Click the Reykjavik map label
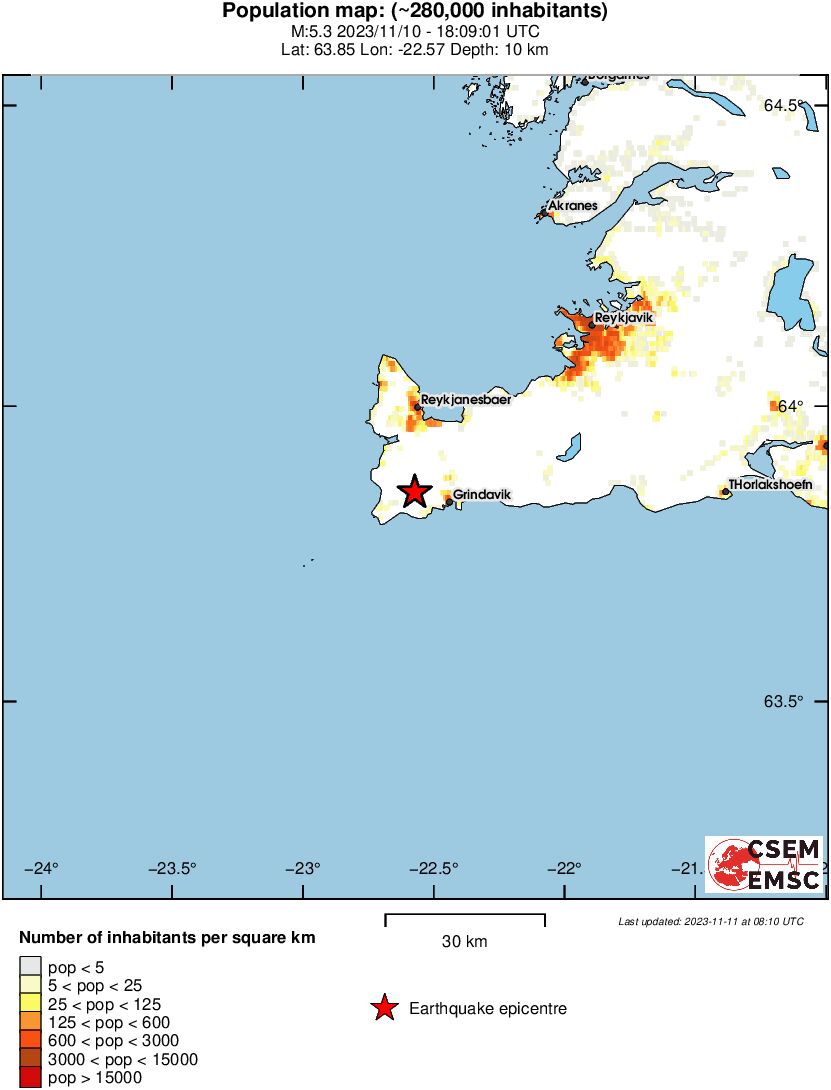The image size is (831, 1090). pos(624,317)
